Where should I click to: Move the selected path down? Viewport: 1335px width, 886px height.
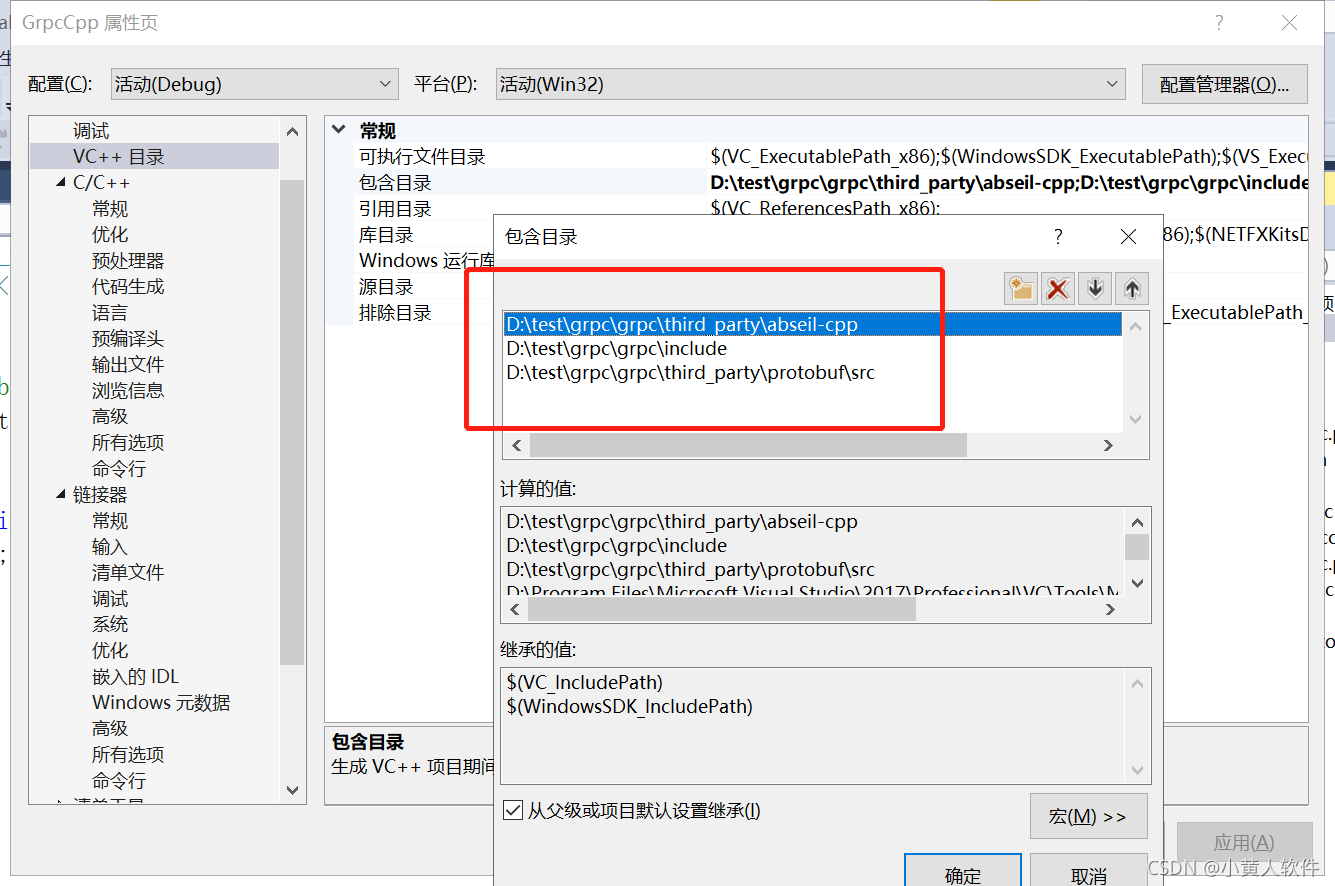click(1094, 288)
